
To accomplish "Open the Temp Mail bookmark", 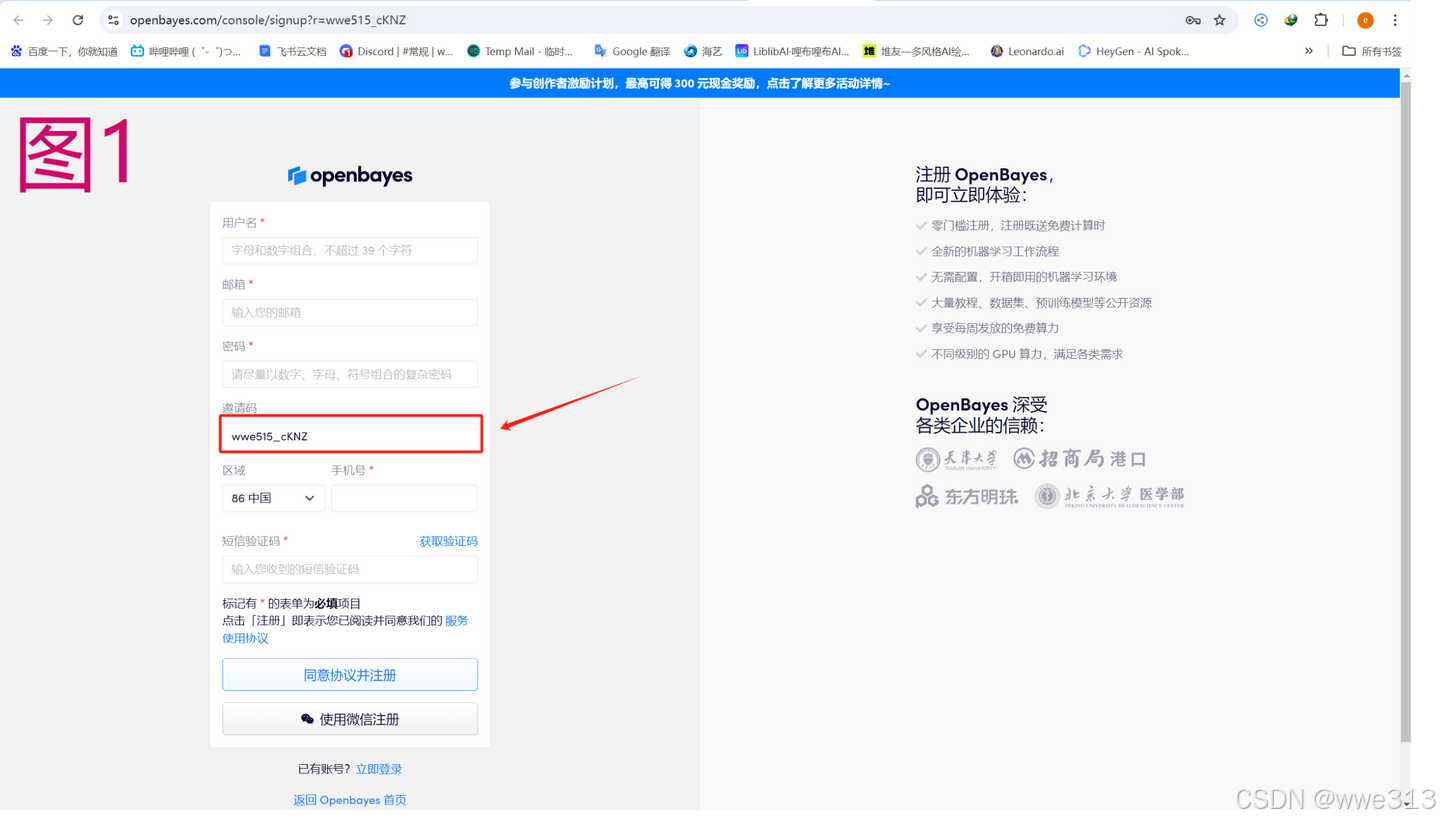I will [523, 51].
